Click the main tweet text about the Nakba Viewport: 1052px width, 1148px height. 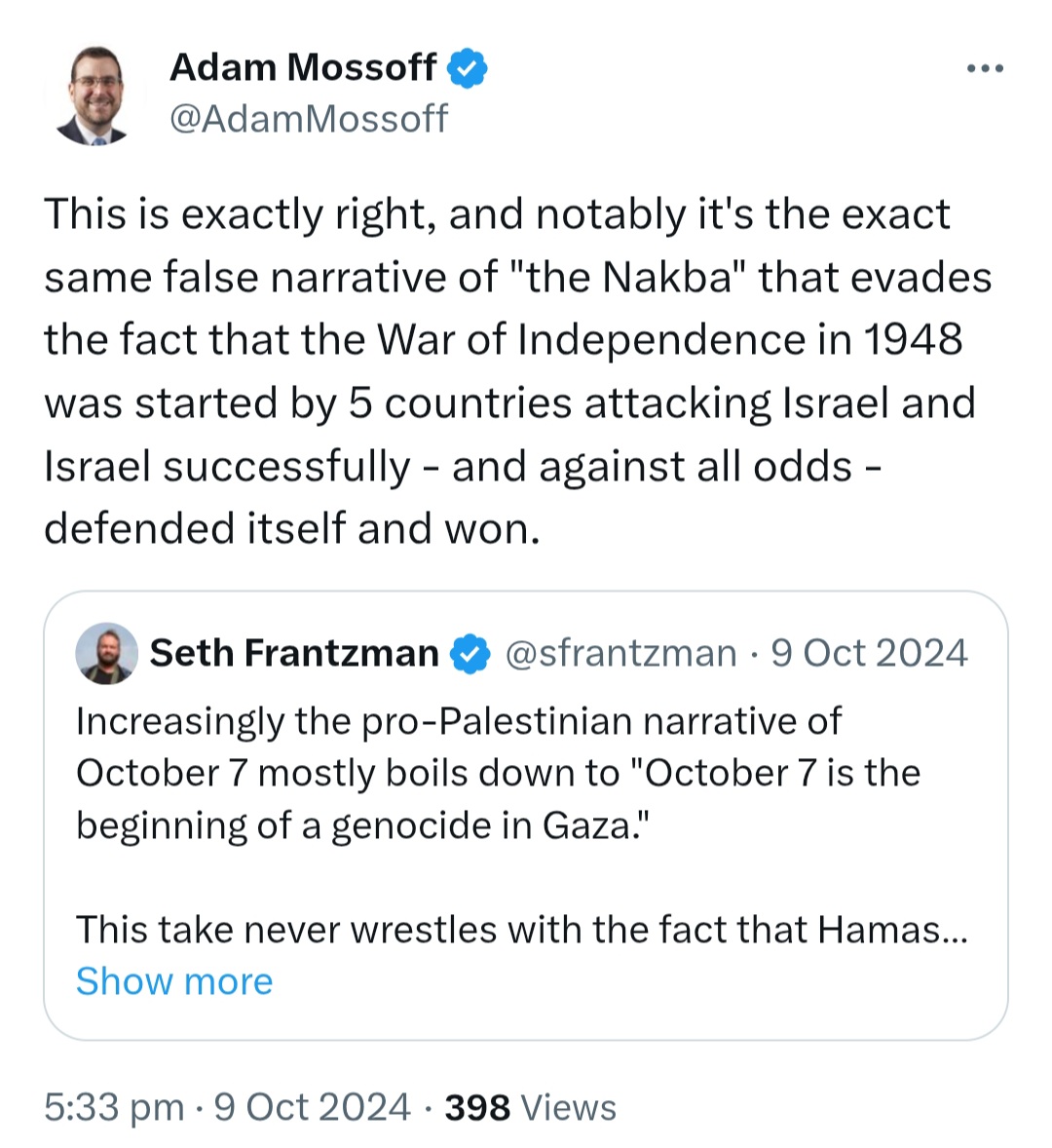tap(518, 371)
